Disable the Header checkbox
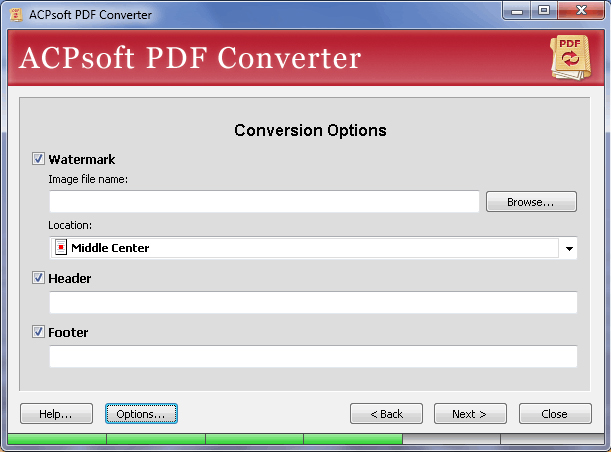 39,278
